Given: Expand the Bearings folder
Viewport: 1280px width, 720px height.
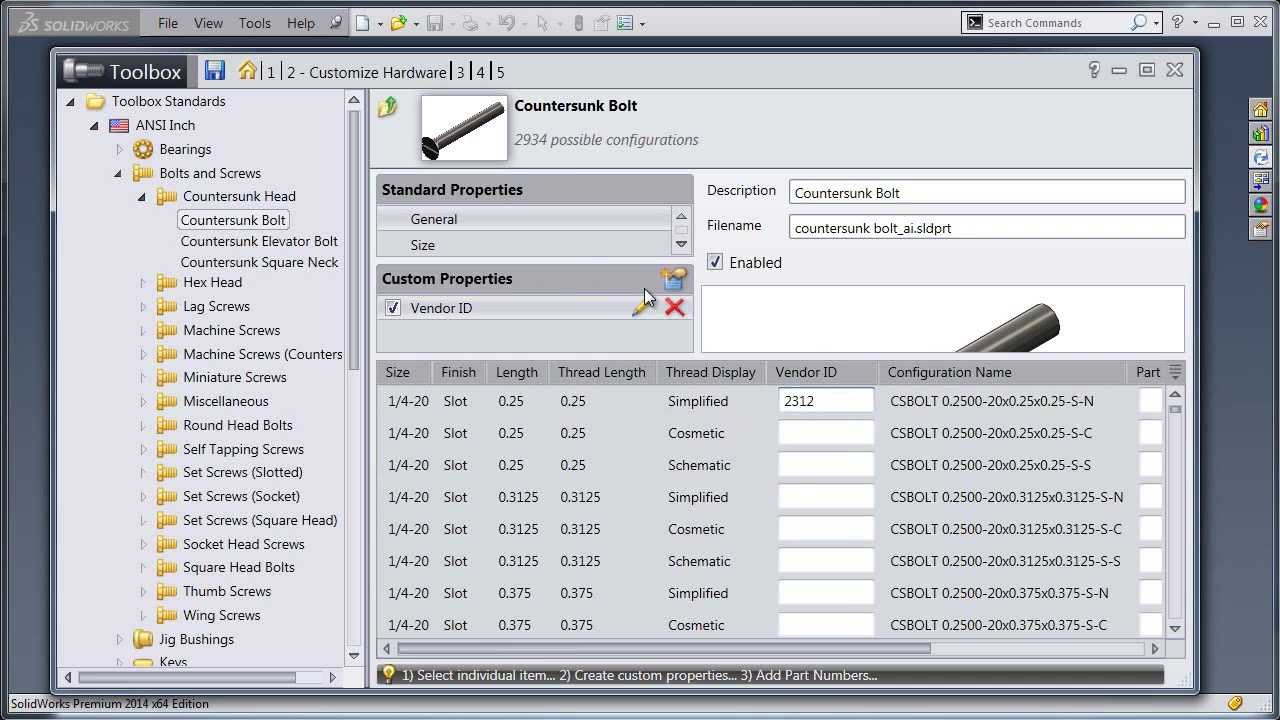Looking at the screenshot, I should [119, 149].
